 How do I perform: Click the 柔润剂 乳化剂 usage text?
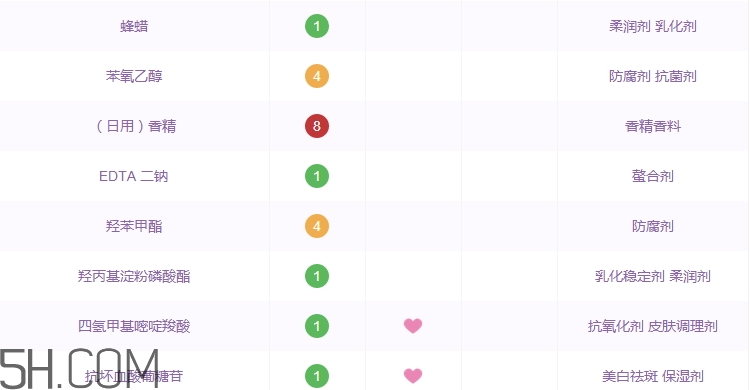652,26
